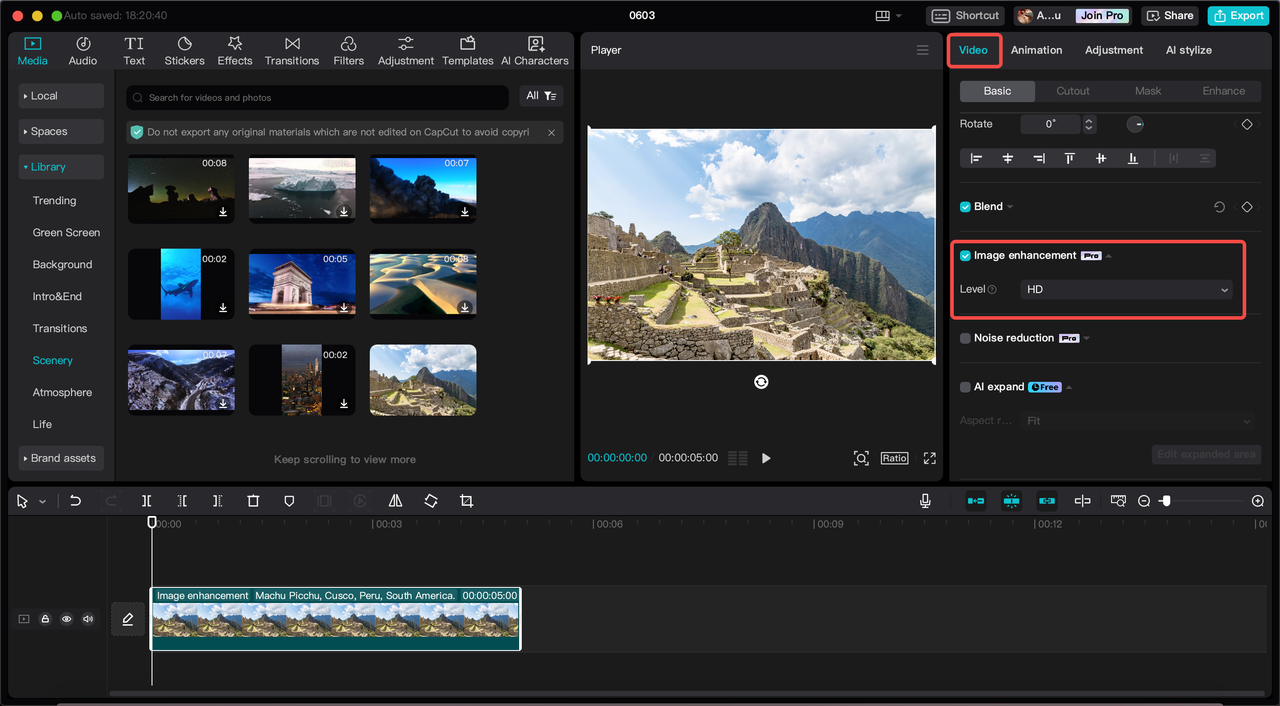Open the AI Characters panel
Screen dimensions: 1280x706
point(535,51)
